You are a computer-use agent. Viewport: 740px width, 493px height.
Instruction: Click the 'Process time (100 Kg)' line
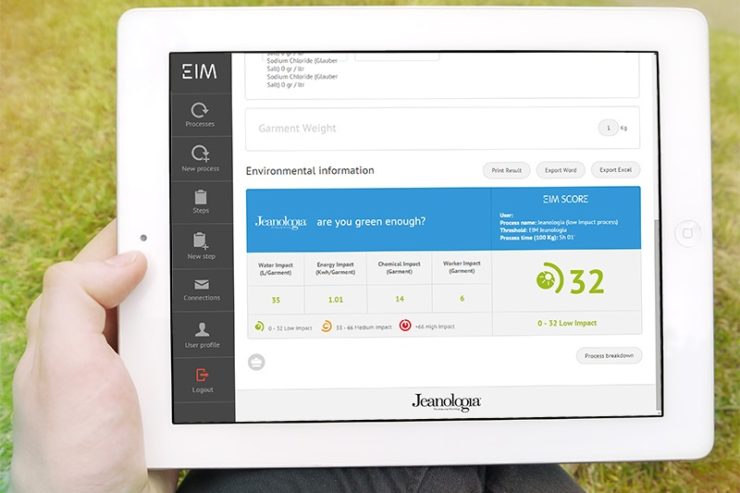coord(537,238)
